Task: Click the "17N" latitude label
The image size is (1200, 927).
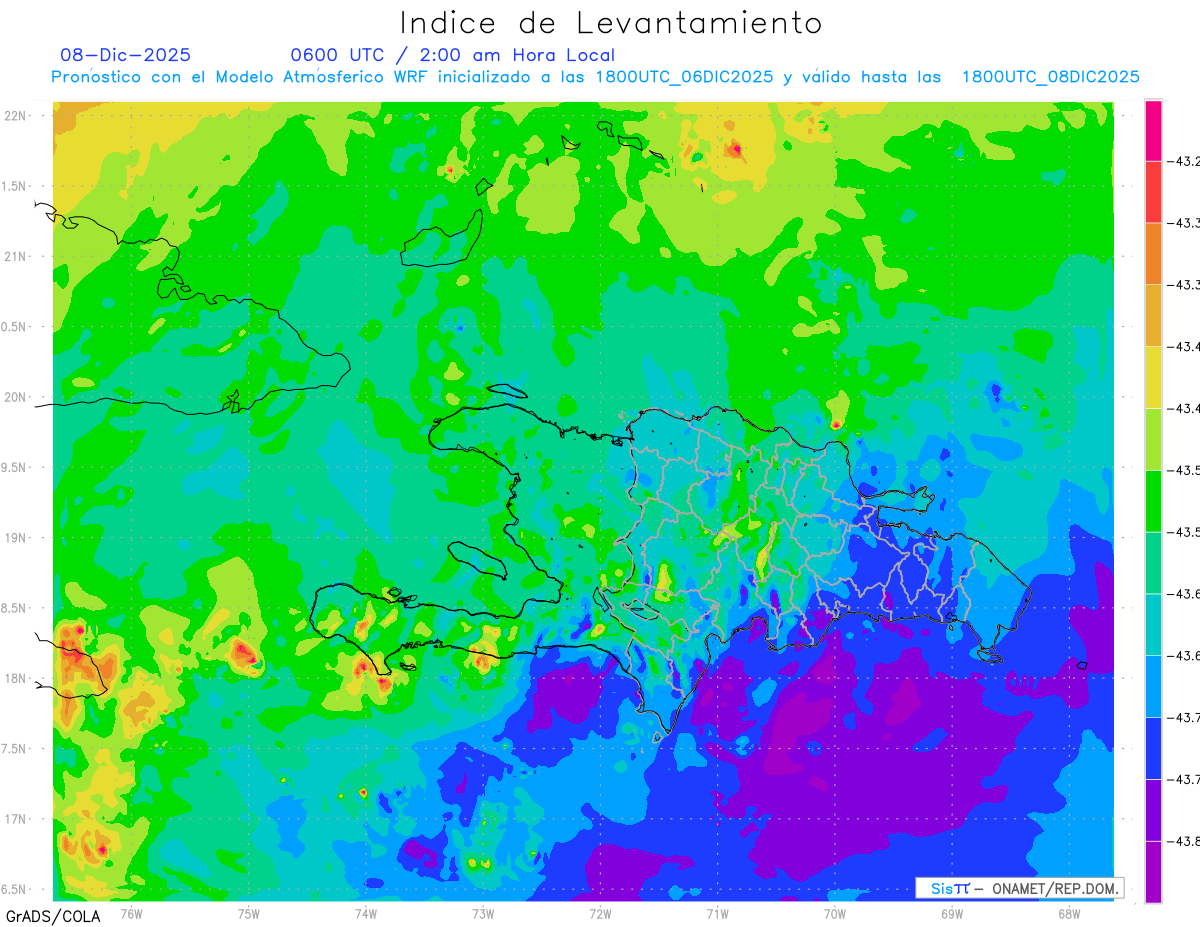Action: (16, 819)
